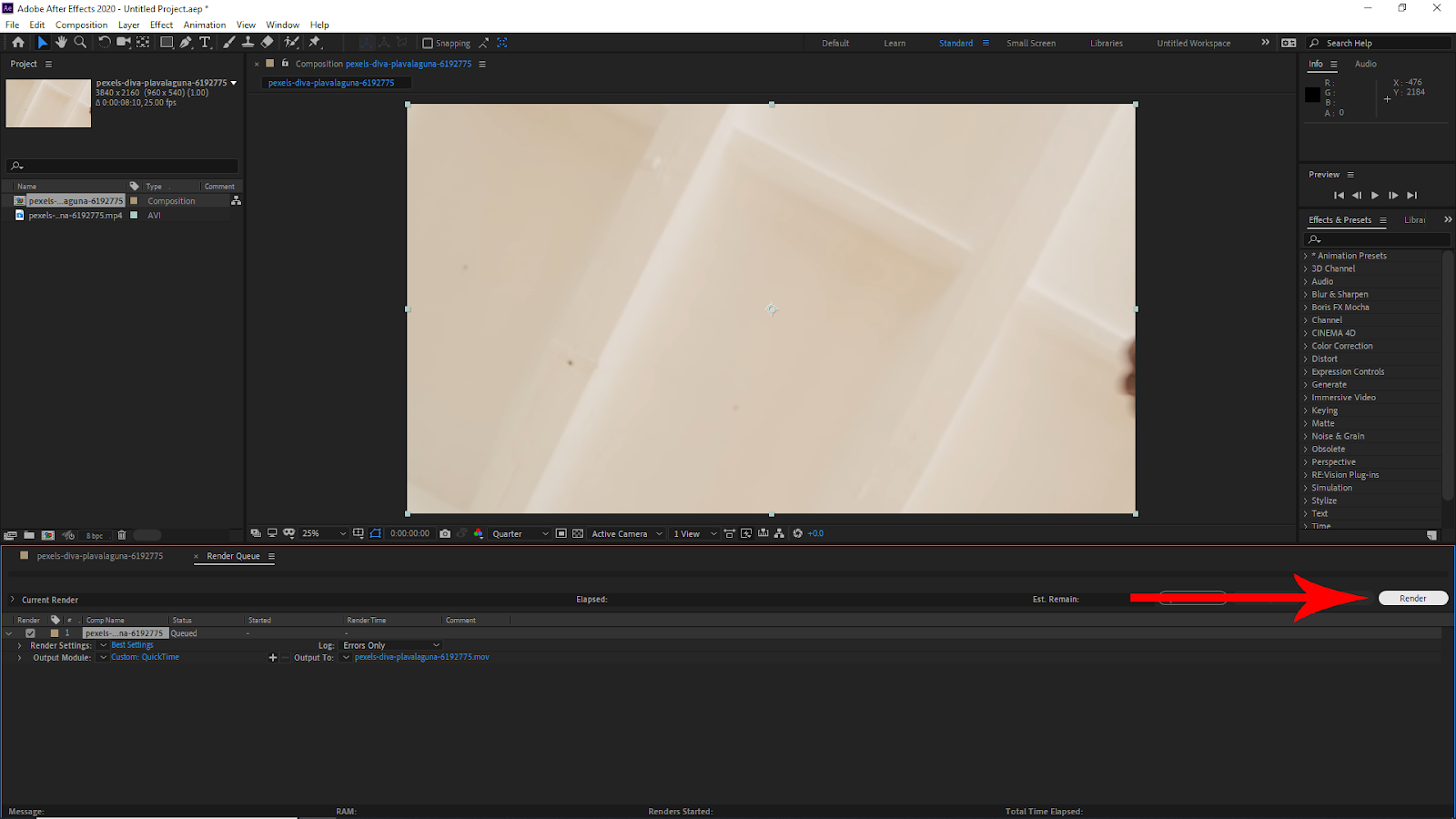Viewport: 1456px width, 819px height.
Task: Click the Render button
Action: [x=1412, y=598]
